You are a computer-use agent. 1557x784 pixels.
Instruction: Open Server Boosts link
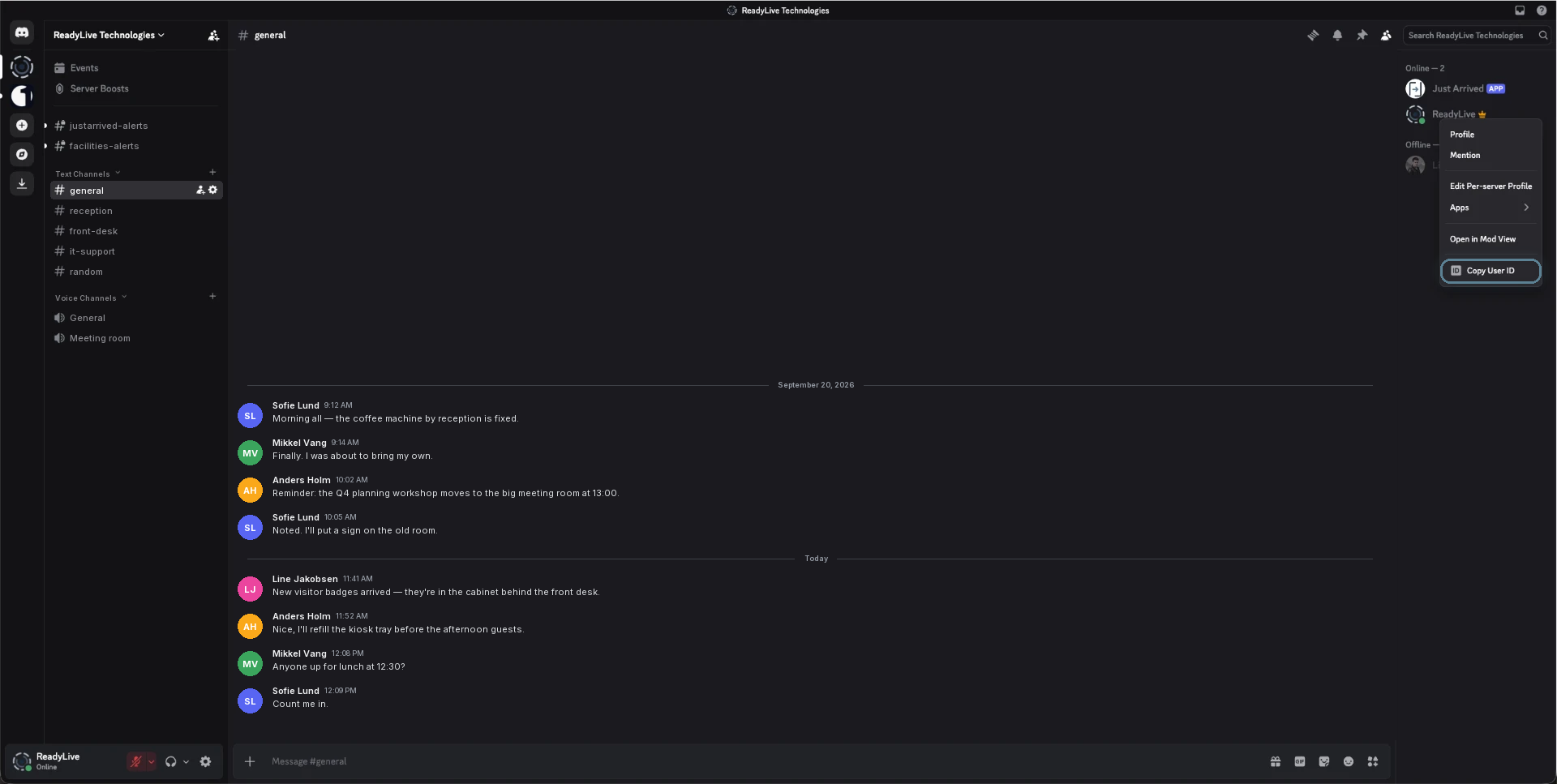coord(135,88)
